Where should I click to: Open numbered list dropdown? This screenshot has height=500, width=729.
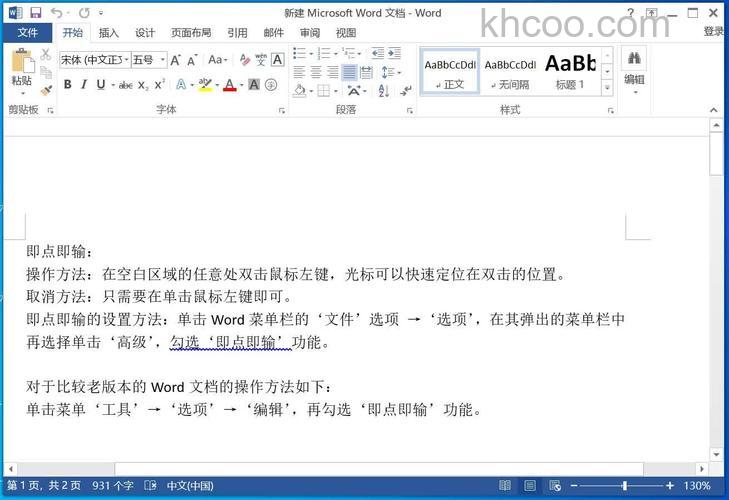[335, 53]
